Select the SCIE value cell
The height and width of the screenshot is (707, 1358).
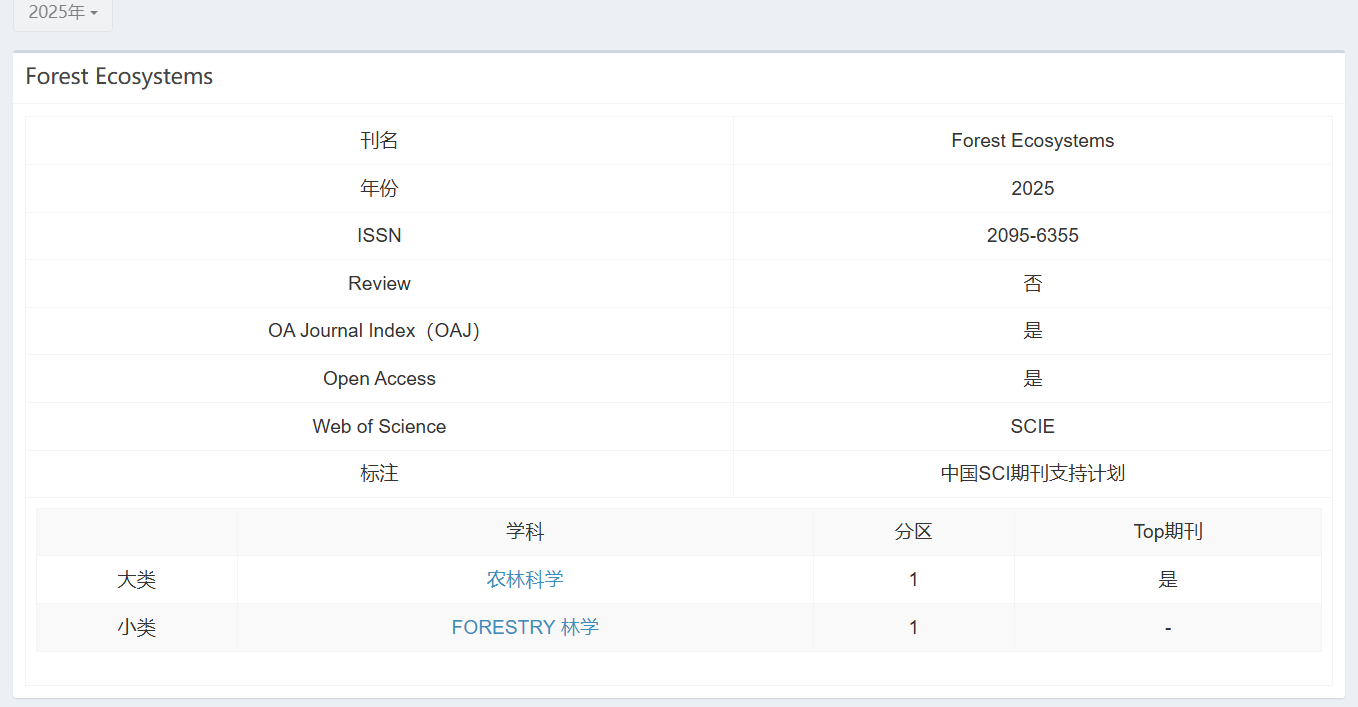click(x=1032, y=427)
